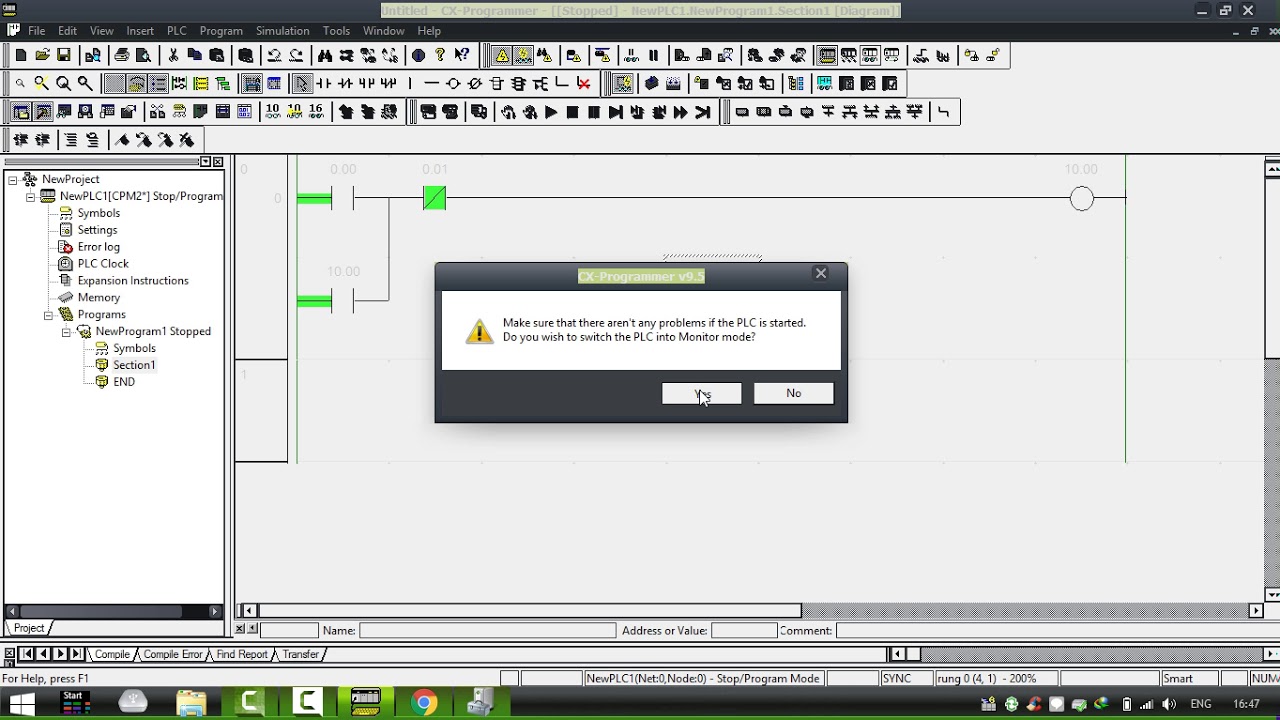Select the arrow Selection mode tool
The image size is (1280, 720).
(302, 84)
